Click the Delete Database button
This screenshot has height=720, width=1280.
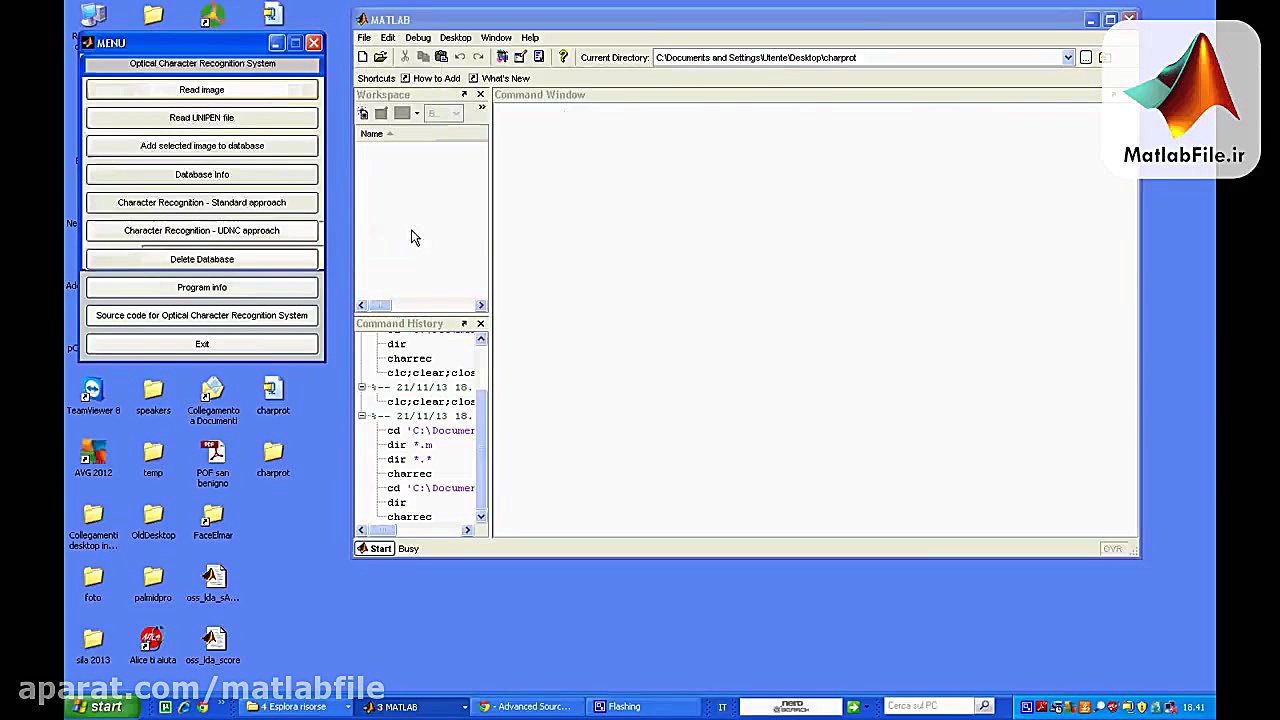coord(202,260)
